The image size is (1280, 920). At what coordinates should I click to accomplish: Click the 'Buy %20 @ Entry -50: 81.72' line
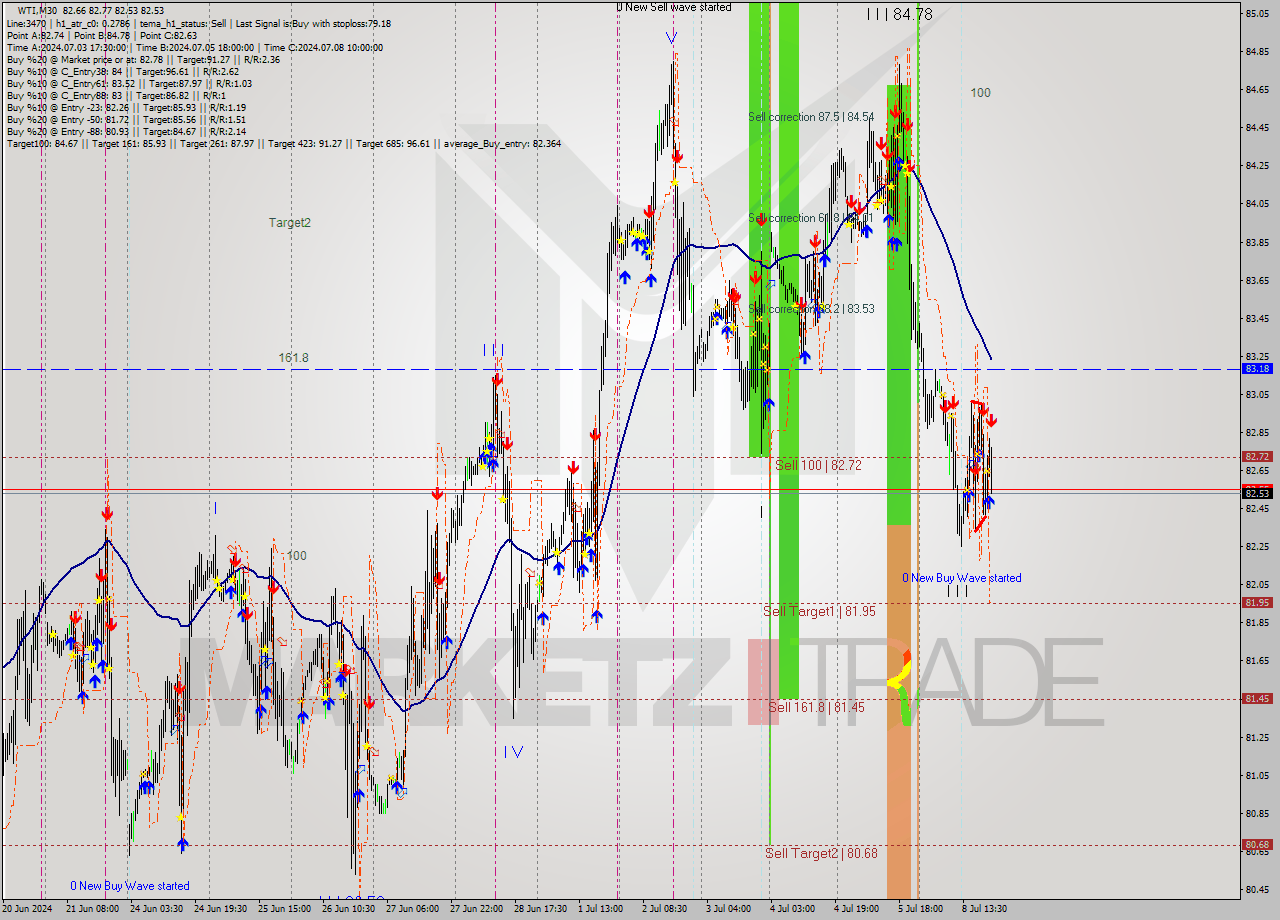126,120
